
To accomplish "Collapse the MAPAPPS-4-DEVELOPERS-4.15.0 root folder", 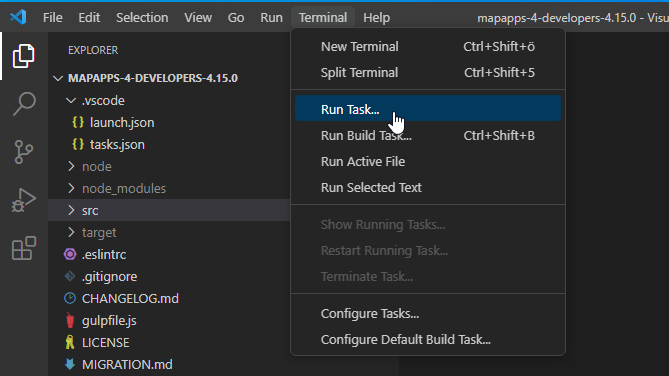I will coord(58,79).
